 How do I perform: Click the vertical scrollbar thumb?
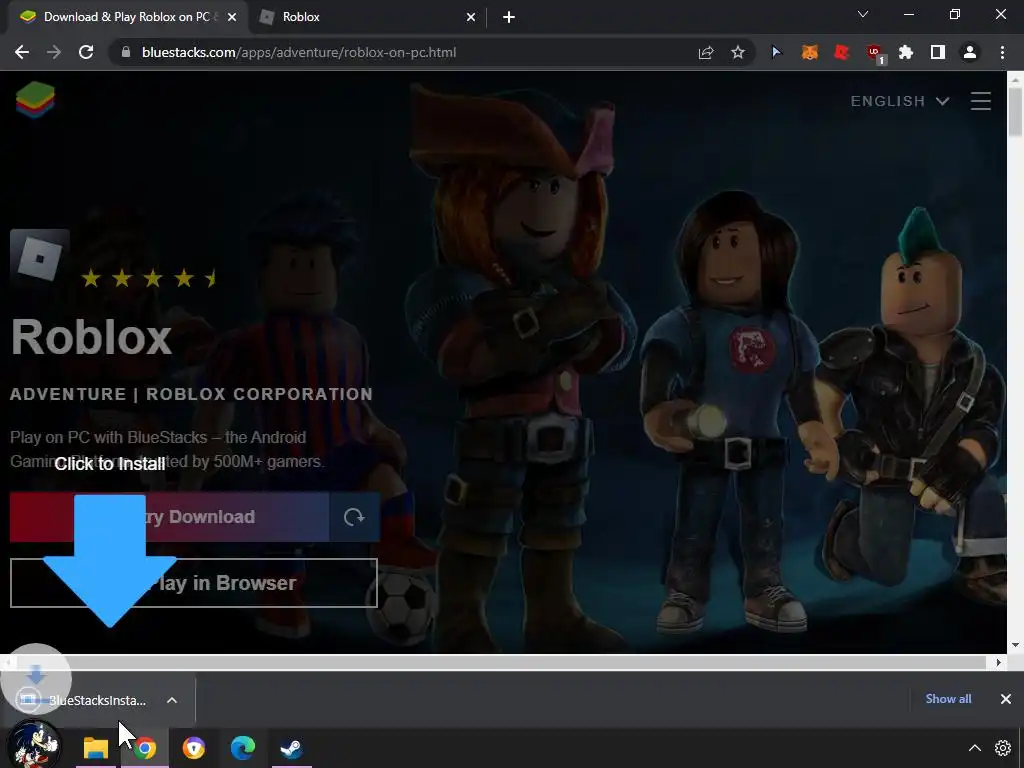[1015, 111]
